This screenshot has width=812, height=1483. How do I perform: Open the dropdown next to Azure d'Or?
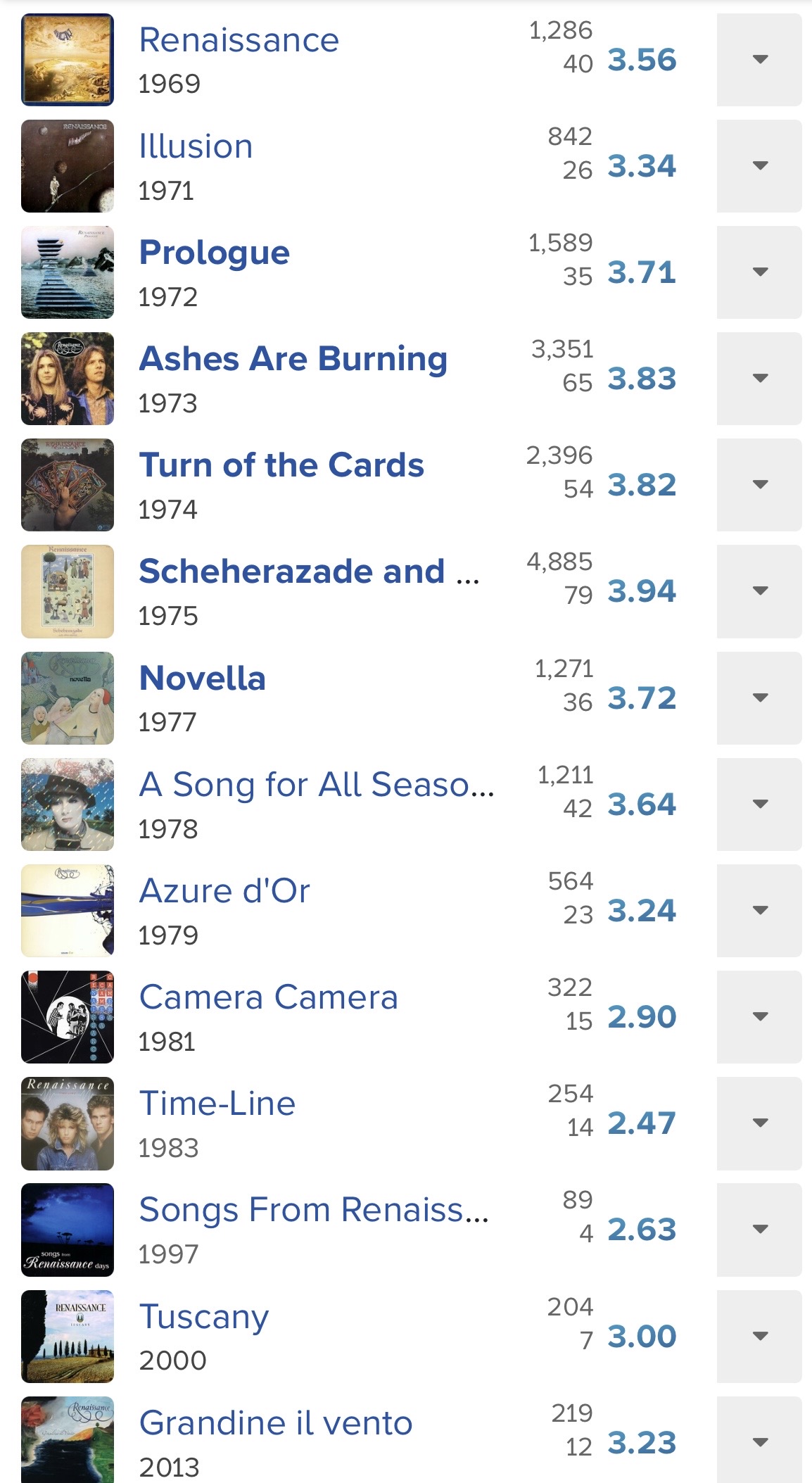click(x=759, y=911)
